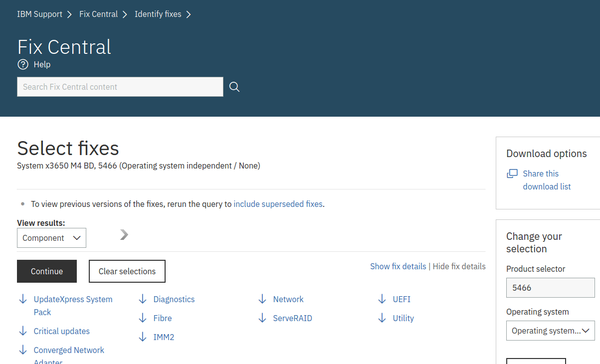Open the View results Component dropdown
Viewport: 600px width, 364px height.
point(52,238)
